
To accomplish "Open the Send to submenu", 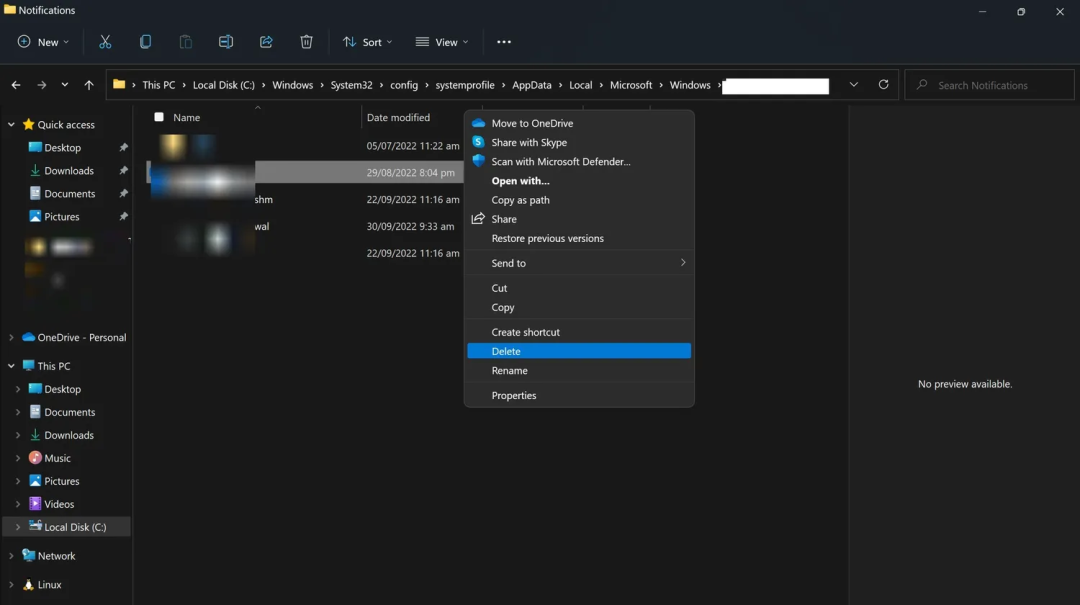I will [x=509, y=263].
